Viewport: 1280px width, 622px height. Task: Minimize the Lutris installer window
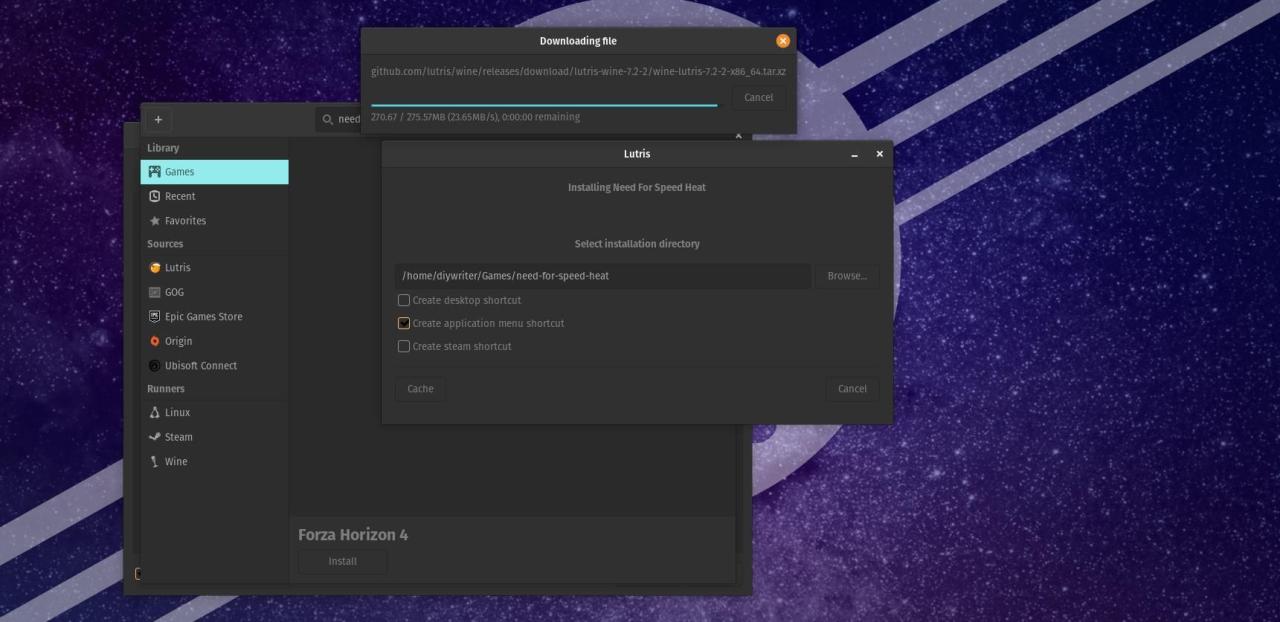coord(854,155)
